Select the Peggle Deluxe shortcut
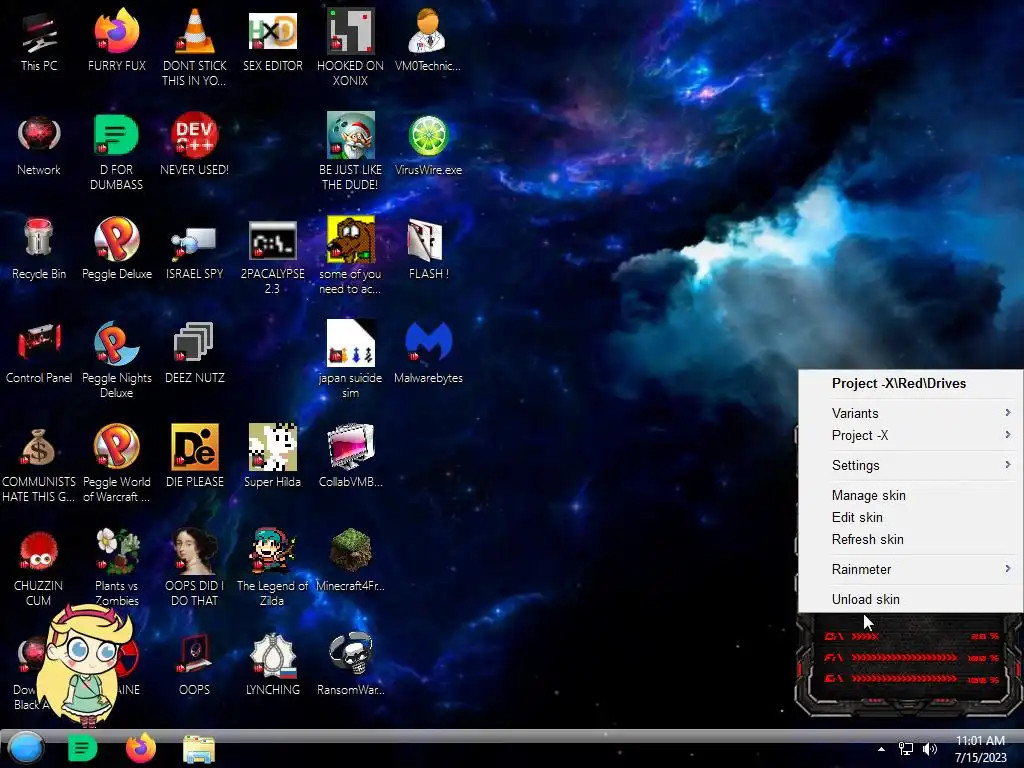The width and height of the screenshot is (1024, 768). pos(116,249)
